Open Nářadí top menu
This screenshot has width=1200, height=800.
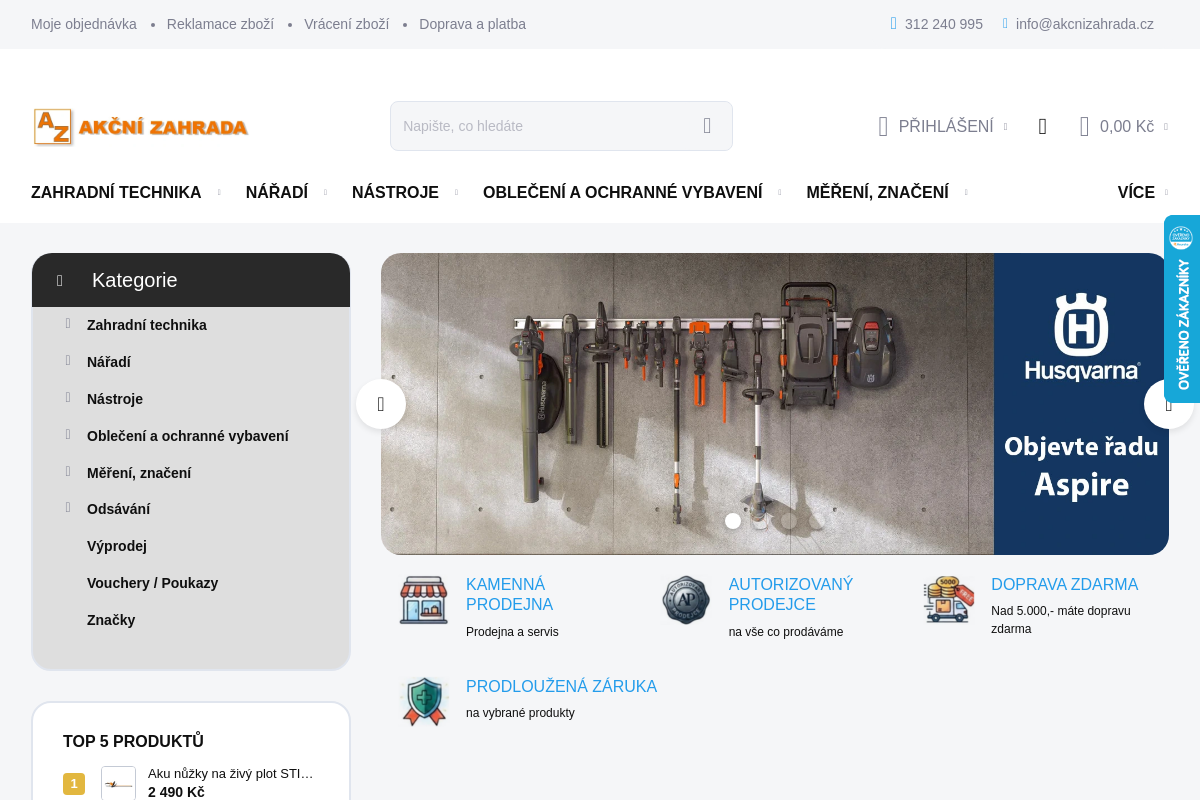pos(277,193)
